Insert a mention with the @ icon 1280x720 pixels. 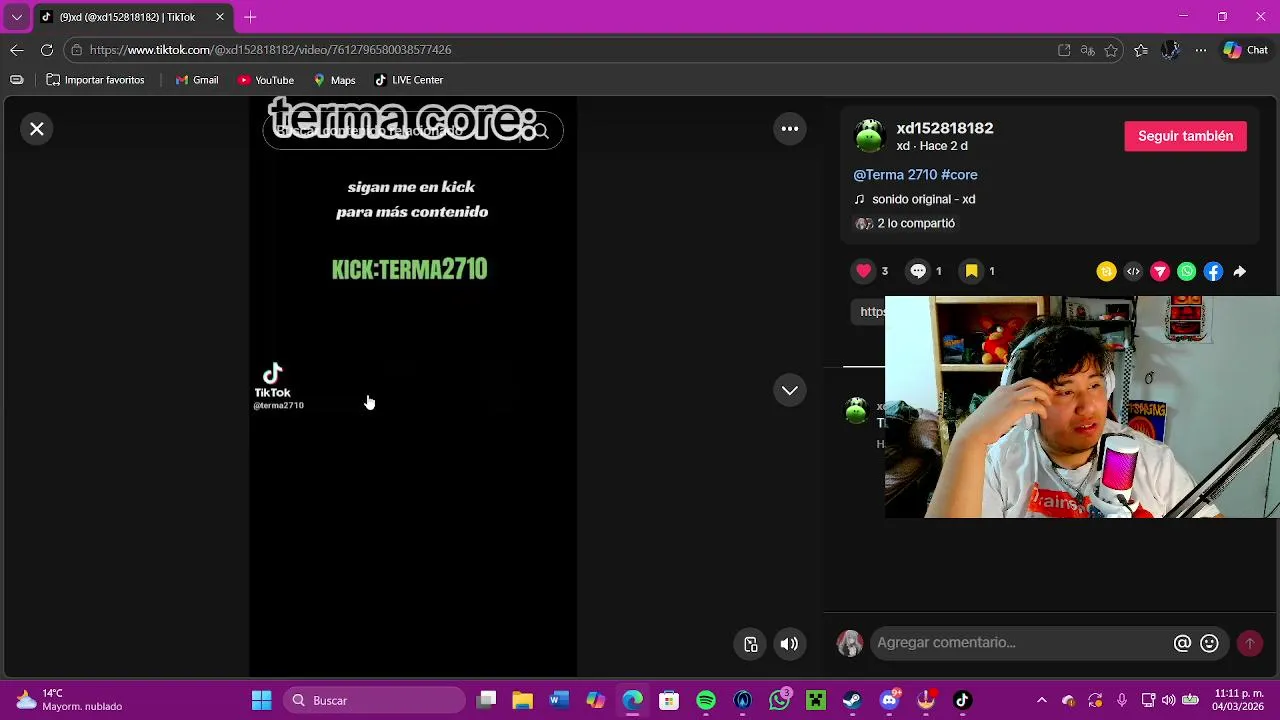pos(1182,644)
